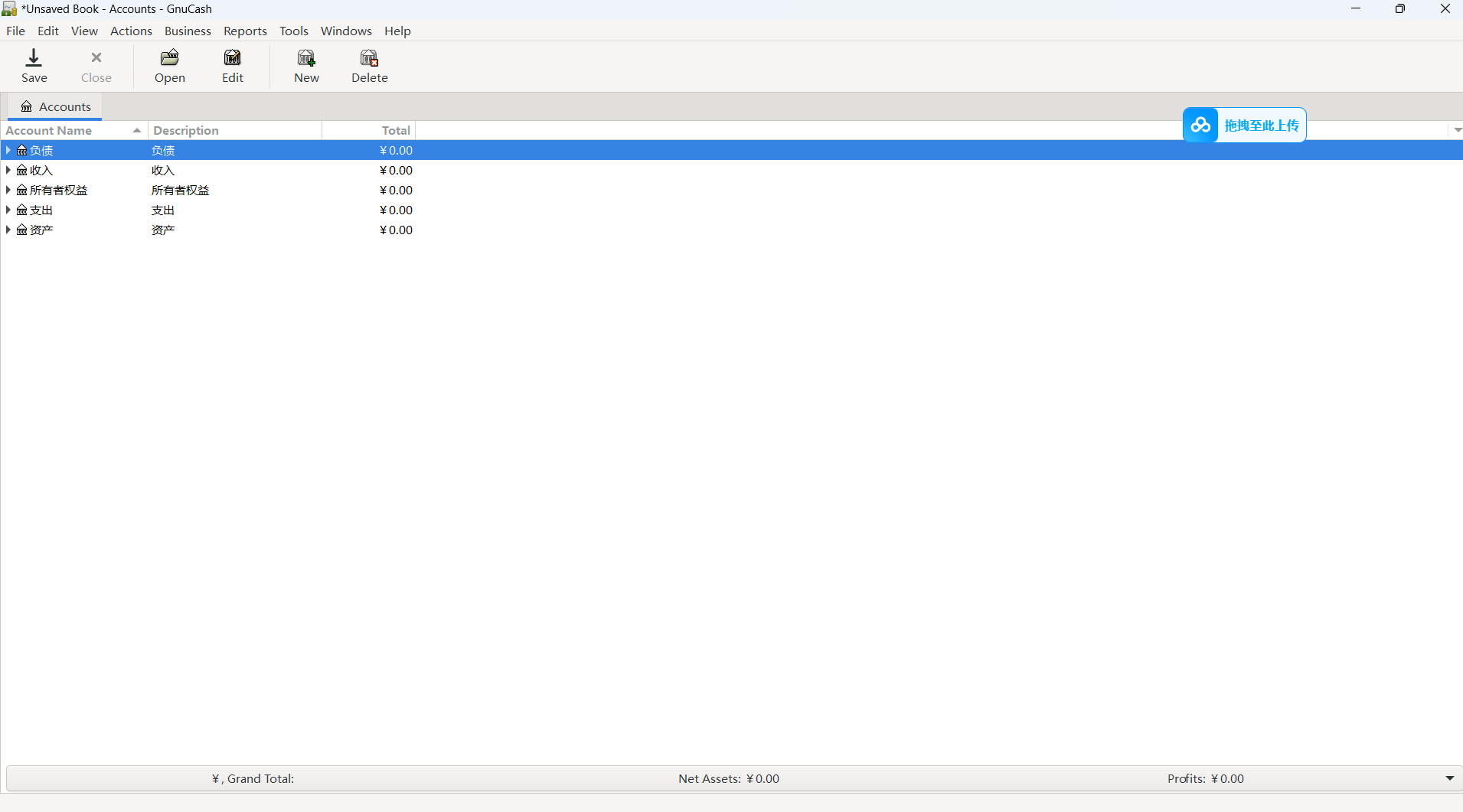Click the GnuCash app icon in title bar

coord(9,9)
